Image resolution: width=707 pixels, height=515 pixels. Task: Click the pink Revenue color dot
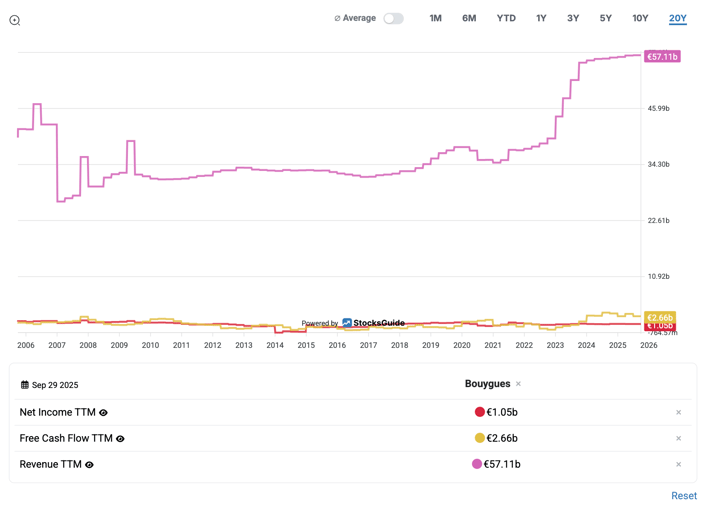[x=477, y=464]
